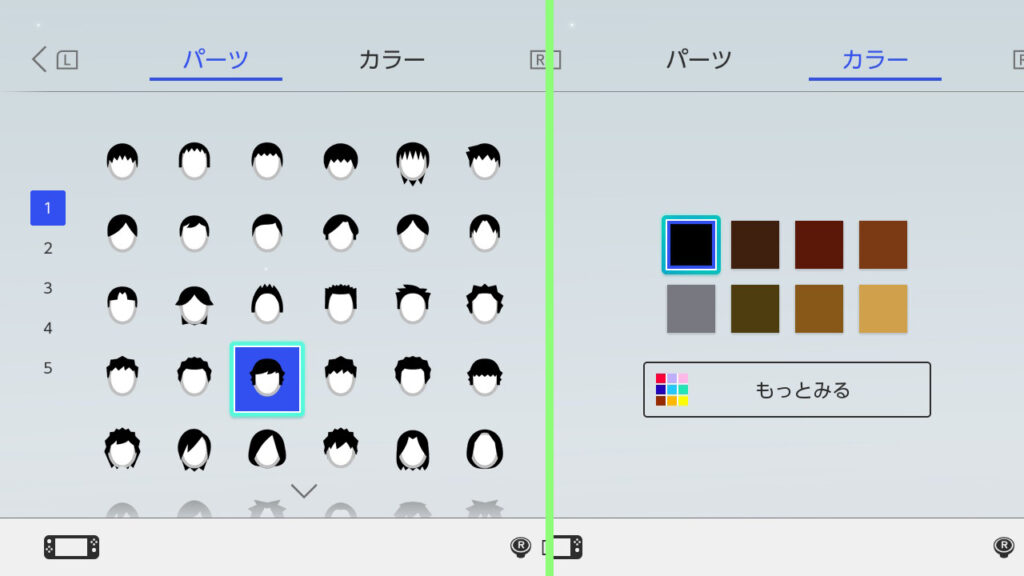This screenshot has height=576, width=1024.
Task: Select bottom-row hairstyle with long diagonal bangs
Action: click(194, 449)
